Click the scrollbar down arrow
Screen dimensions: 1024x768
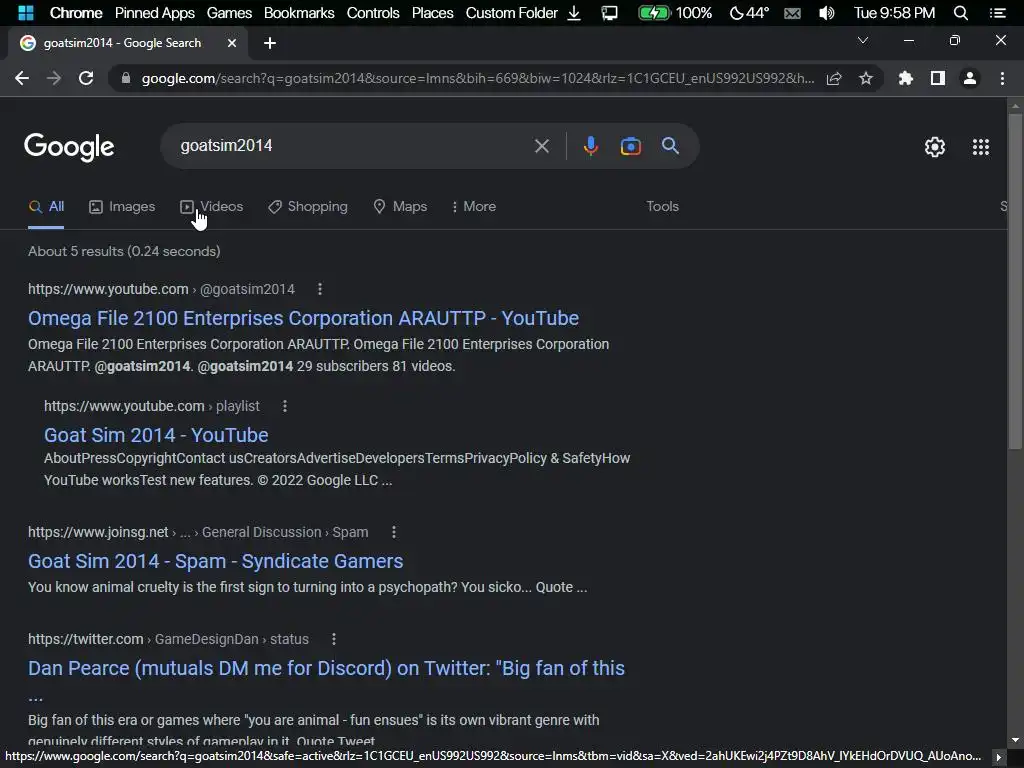1015,740
